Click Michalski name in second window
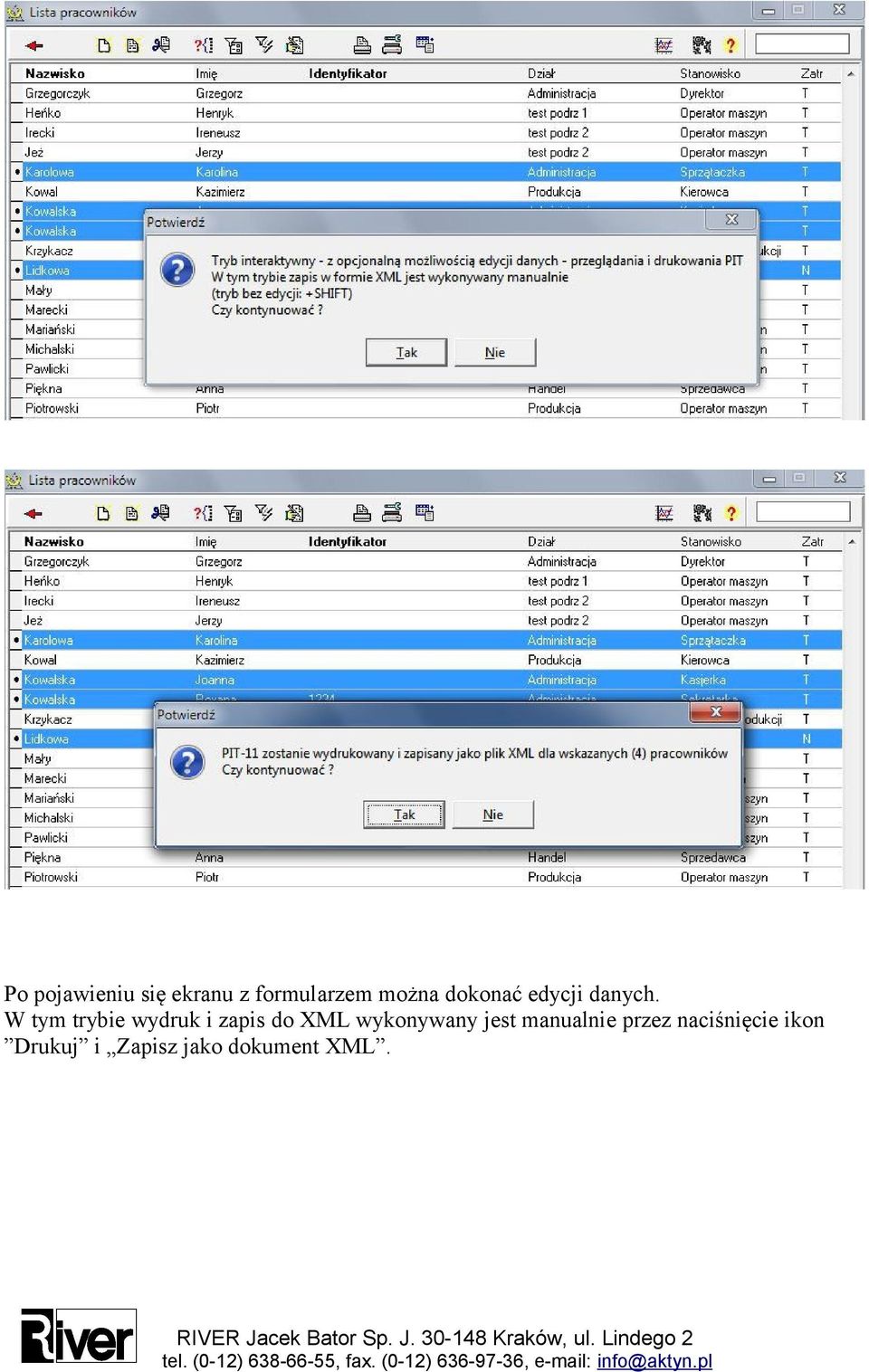The image size is (869, 1372). [49, 818]
